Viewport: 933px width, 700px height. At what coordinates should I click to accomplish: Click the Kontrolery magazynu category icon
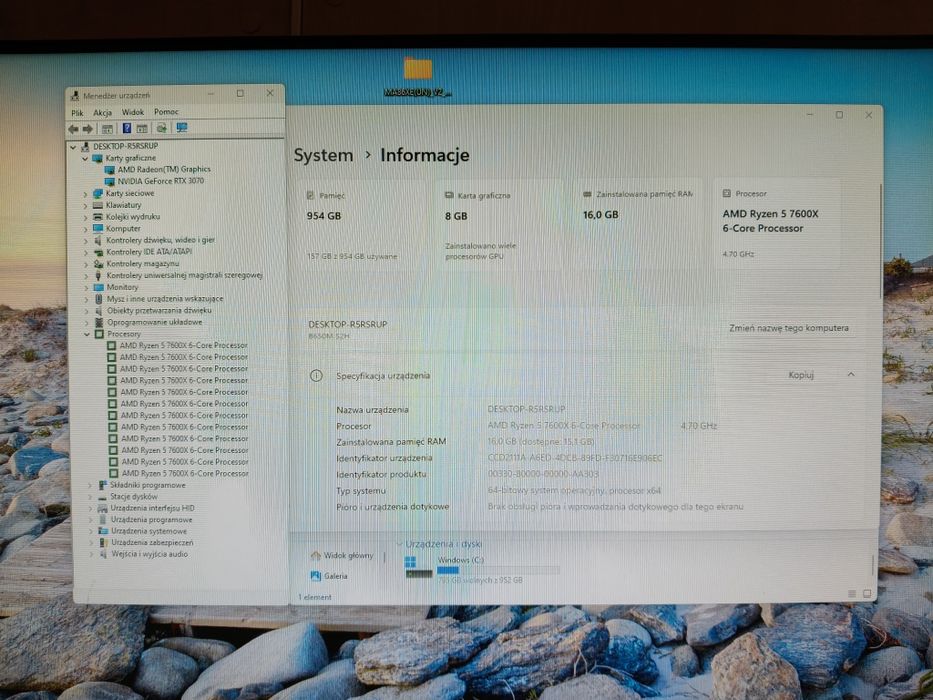click(x=98, y=264)
